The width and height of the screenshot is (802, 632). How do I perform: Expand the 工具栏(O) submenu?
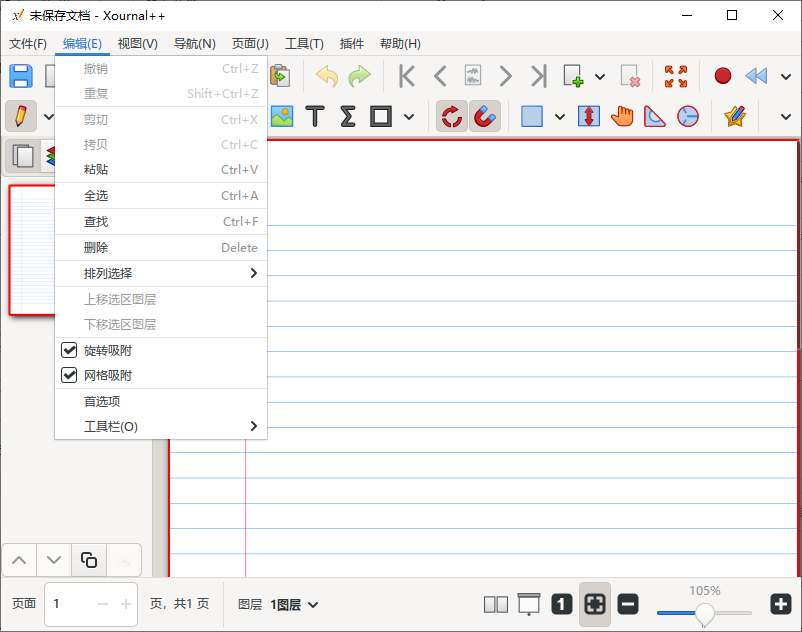click(x=161, y=426)
